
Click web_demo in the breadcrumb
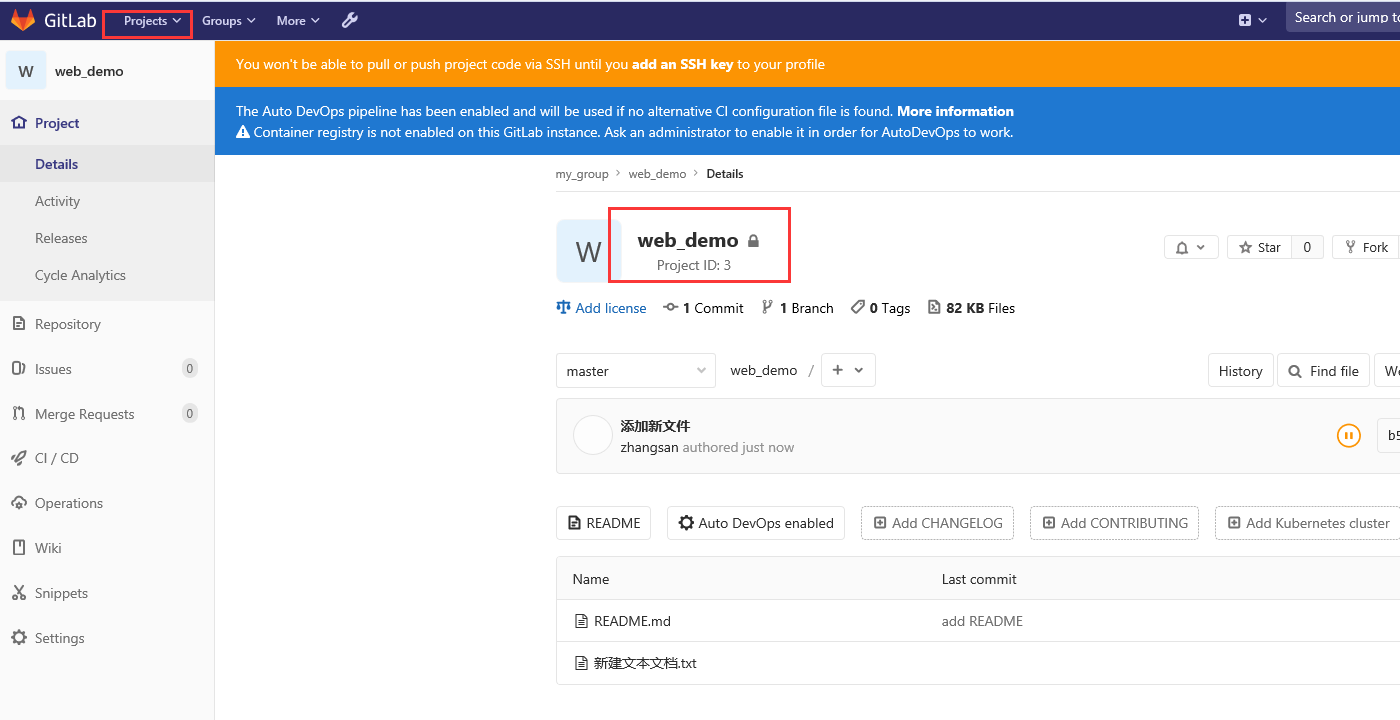(x=657, y=174)
